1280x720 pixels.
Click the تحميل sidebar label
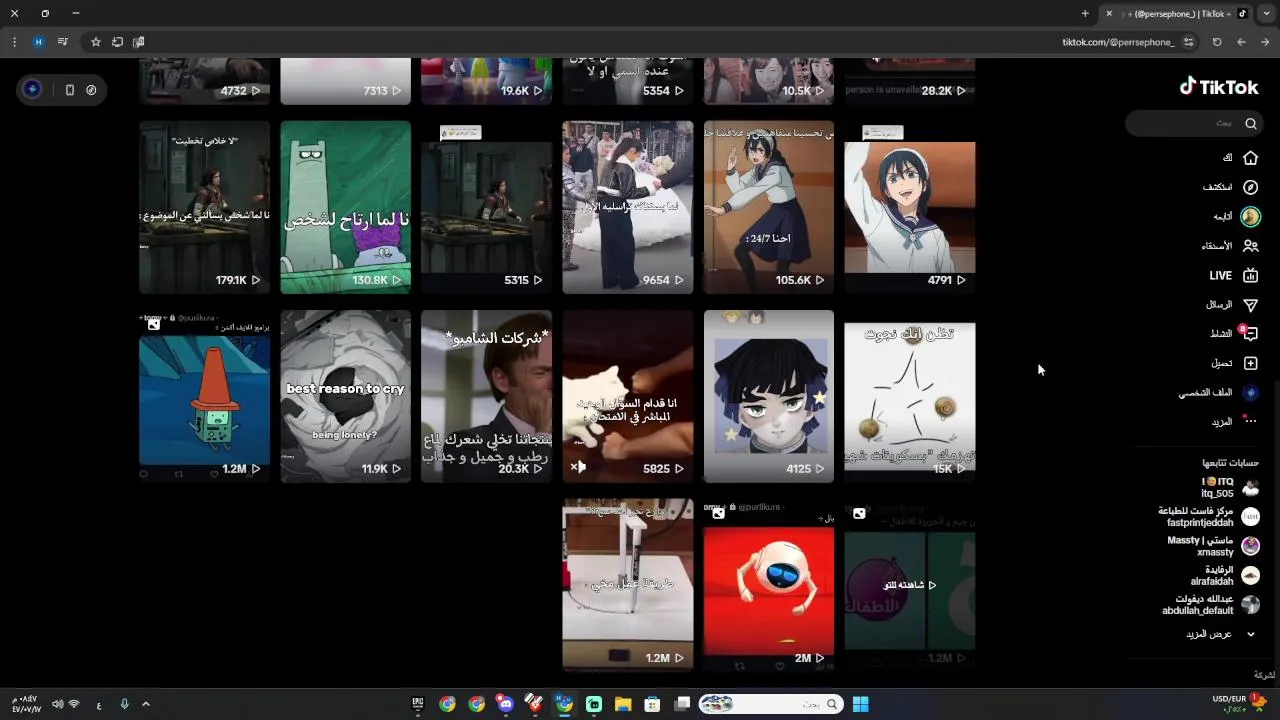pyautogui.click(x=1222, y=364)
